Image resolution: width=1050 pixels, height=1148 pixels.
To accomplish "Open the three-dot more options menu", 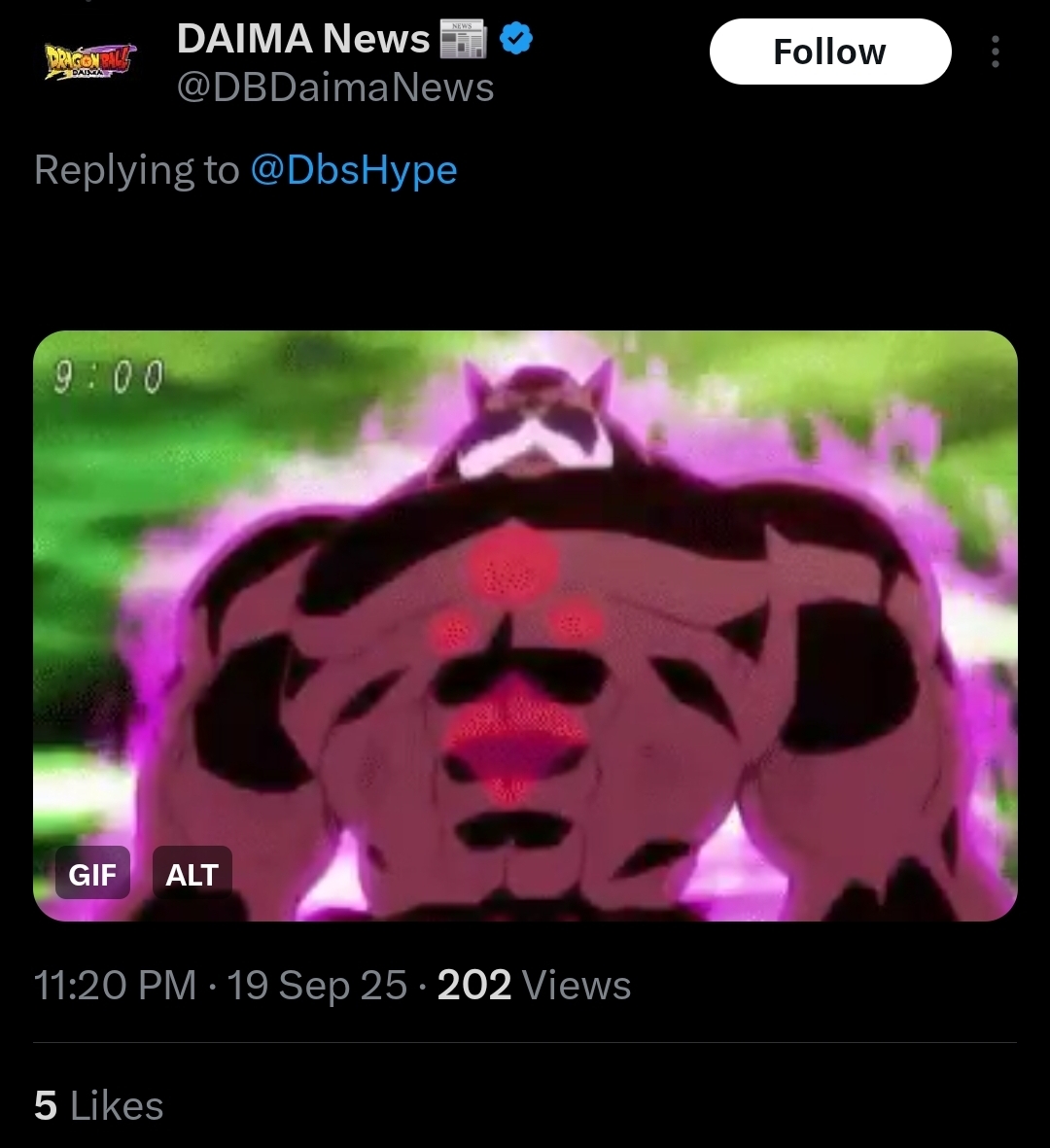I will tap(995, 52).
